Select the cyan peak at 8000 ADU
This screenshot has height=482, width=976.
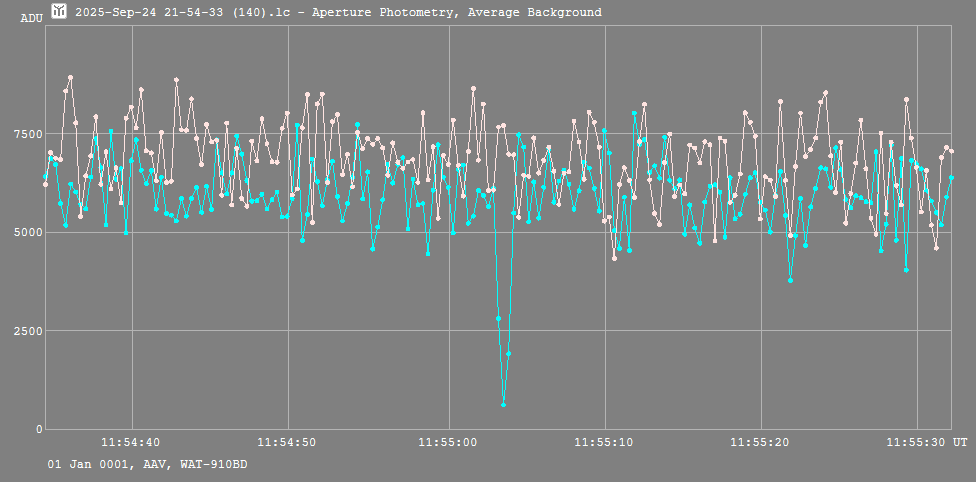coord(634,113)
